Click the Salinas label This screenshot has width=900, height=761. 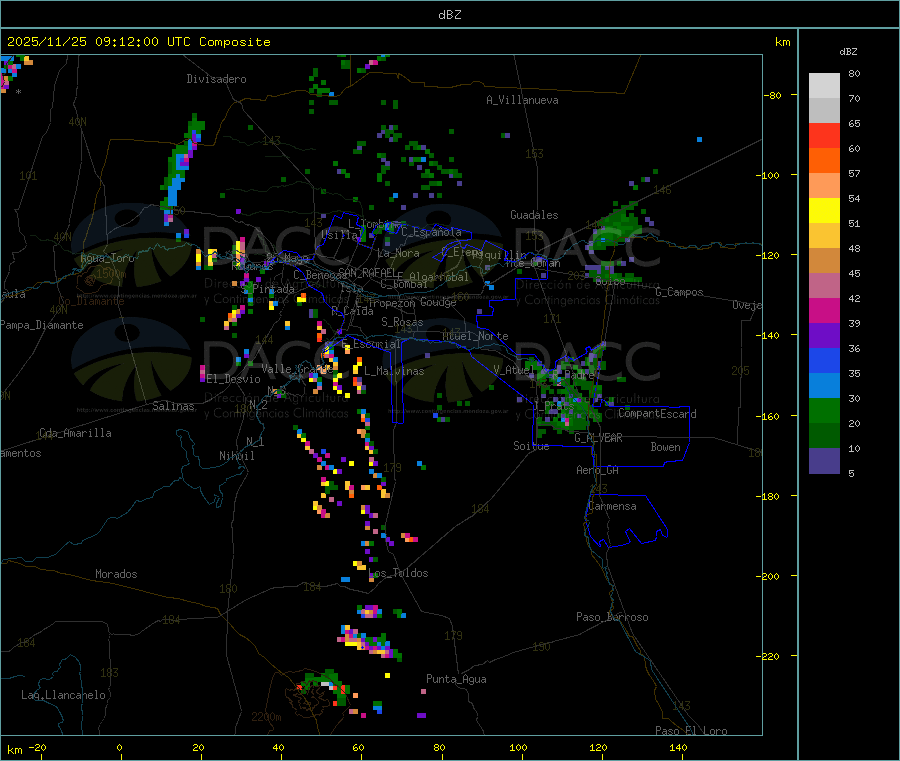tap(173, 406)
